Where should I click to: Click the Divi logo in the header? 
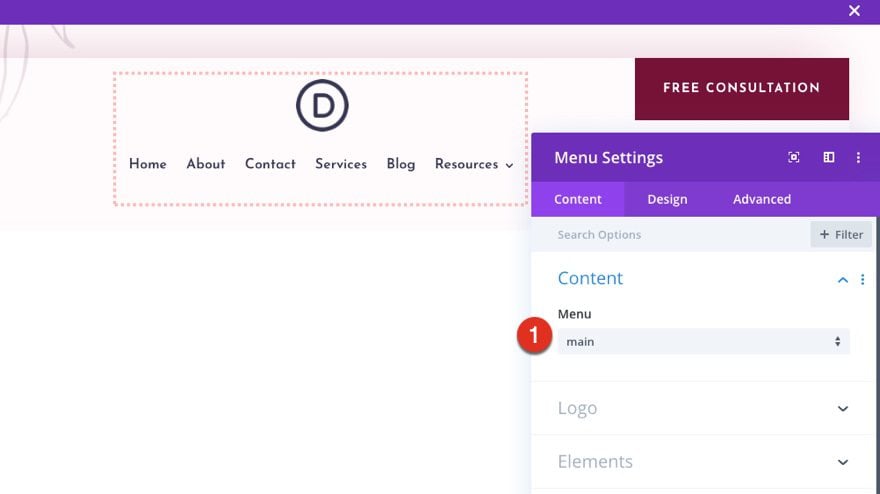point(322,106)
